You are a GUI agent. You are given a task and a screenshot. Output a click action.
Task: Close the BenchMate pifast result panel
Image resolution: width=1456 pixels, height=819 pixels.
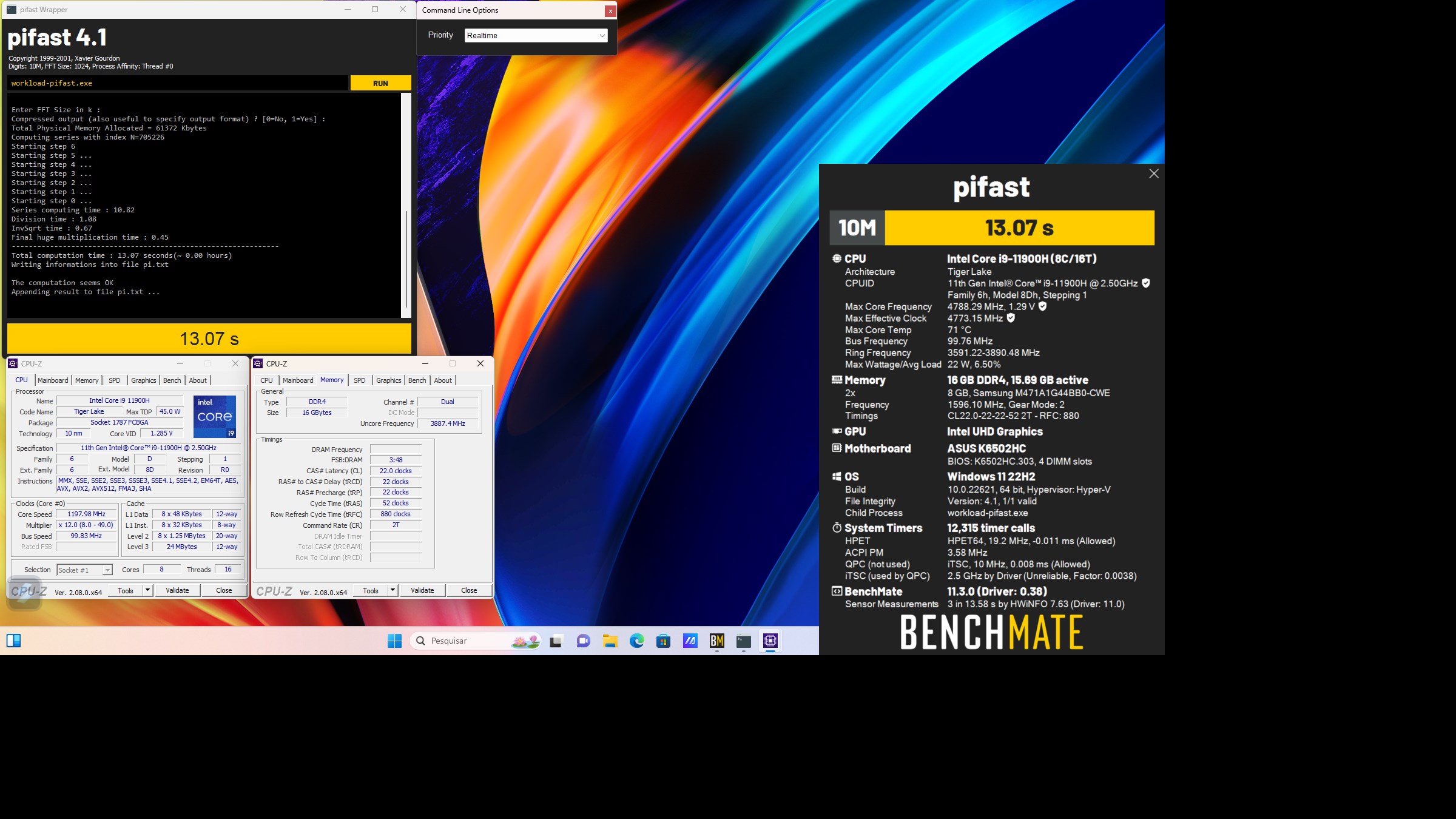click(x=1153, y=174)
